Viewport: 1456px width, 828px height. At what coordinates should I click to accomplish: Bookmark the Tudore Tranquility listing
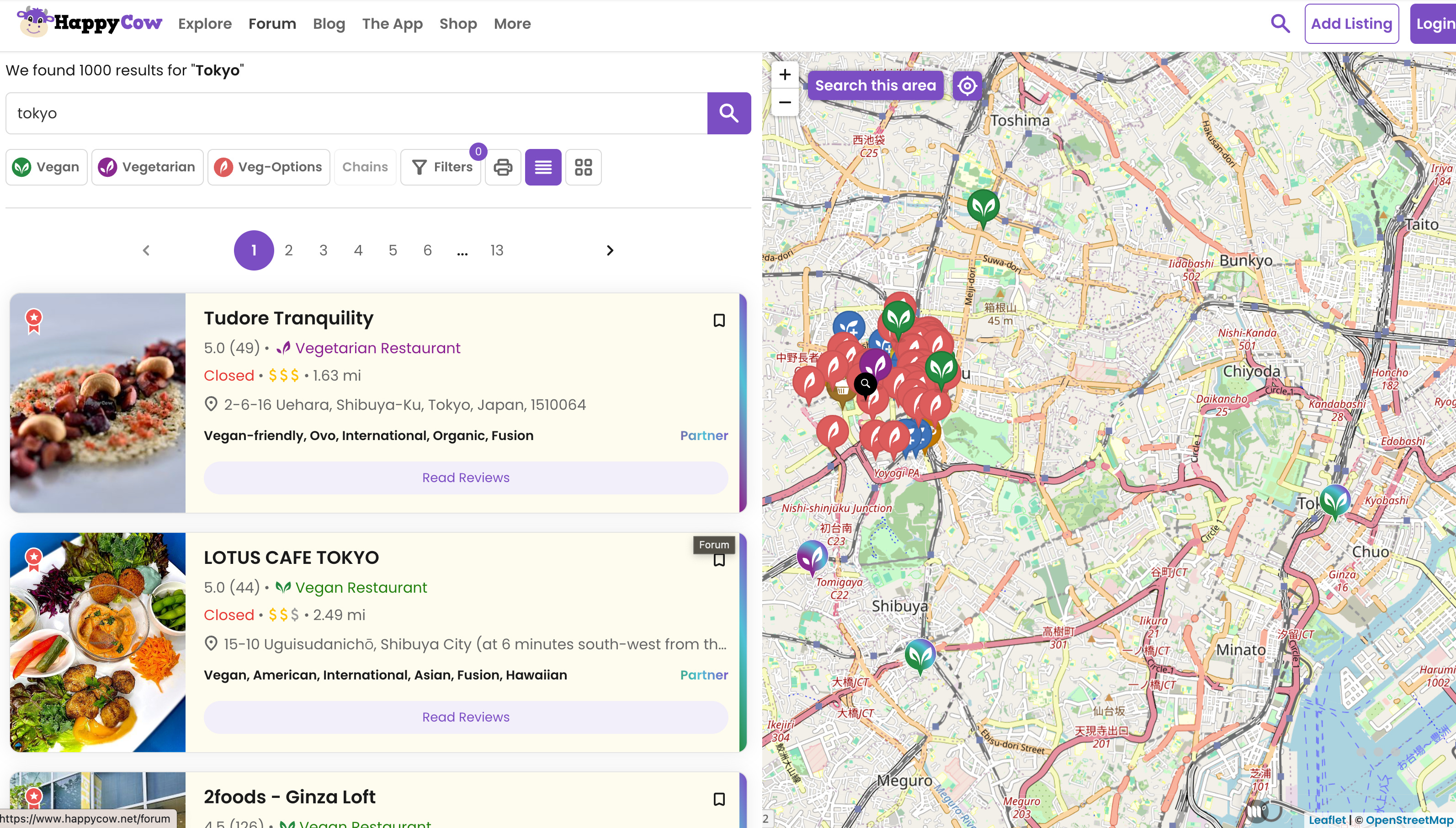719,321
